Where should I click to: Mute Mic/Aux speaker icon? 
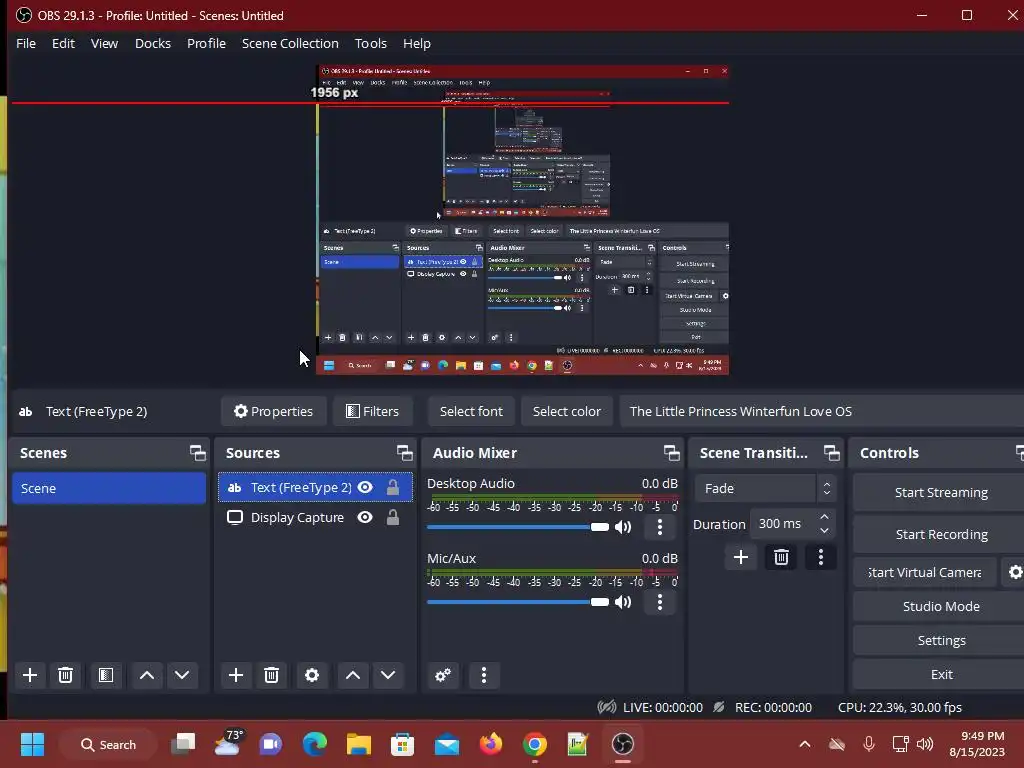[x=623, y=602]
